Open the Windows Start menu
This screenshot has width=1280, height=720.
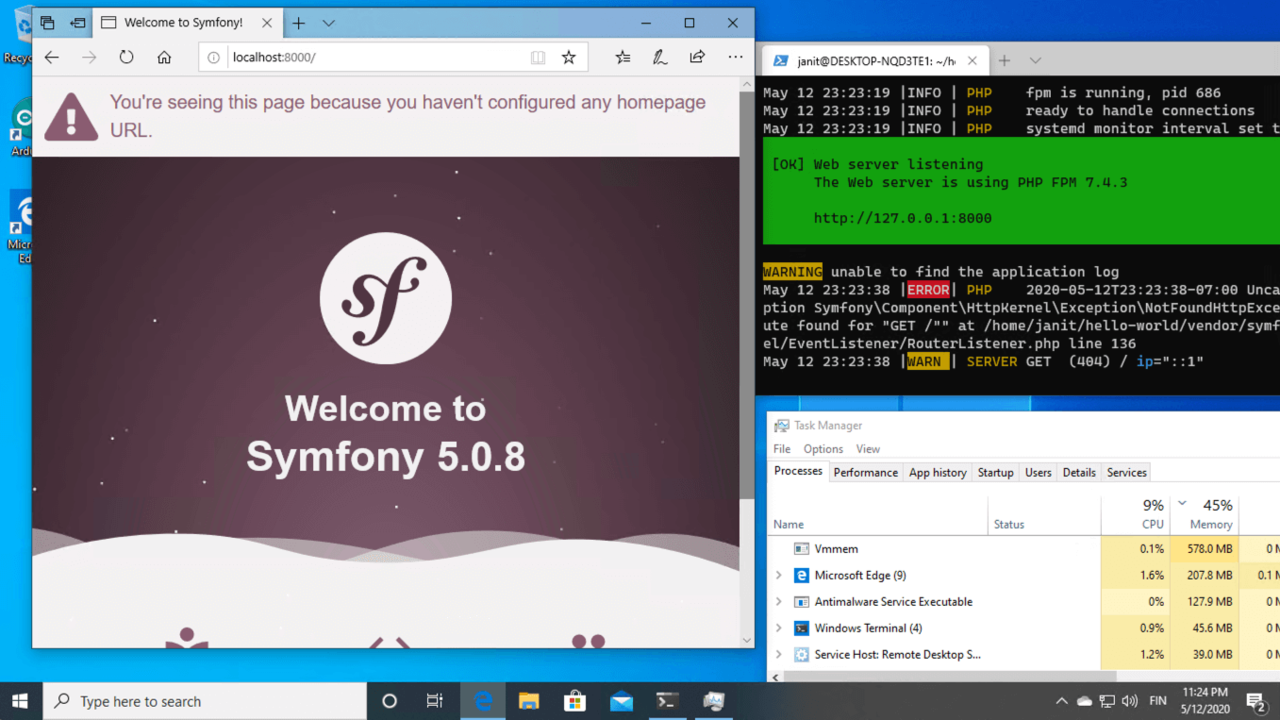(x=20, y=701)
